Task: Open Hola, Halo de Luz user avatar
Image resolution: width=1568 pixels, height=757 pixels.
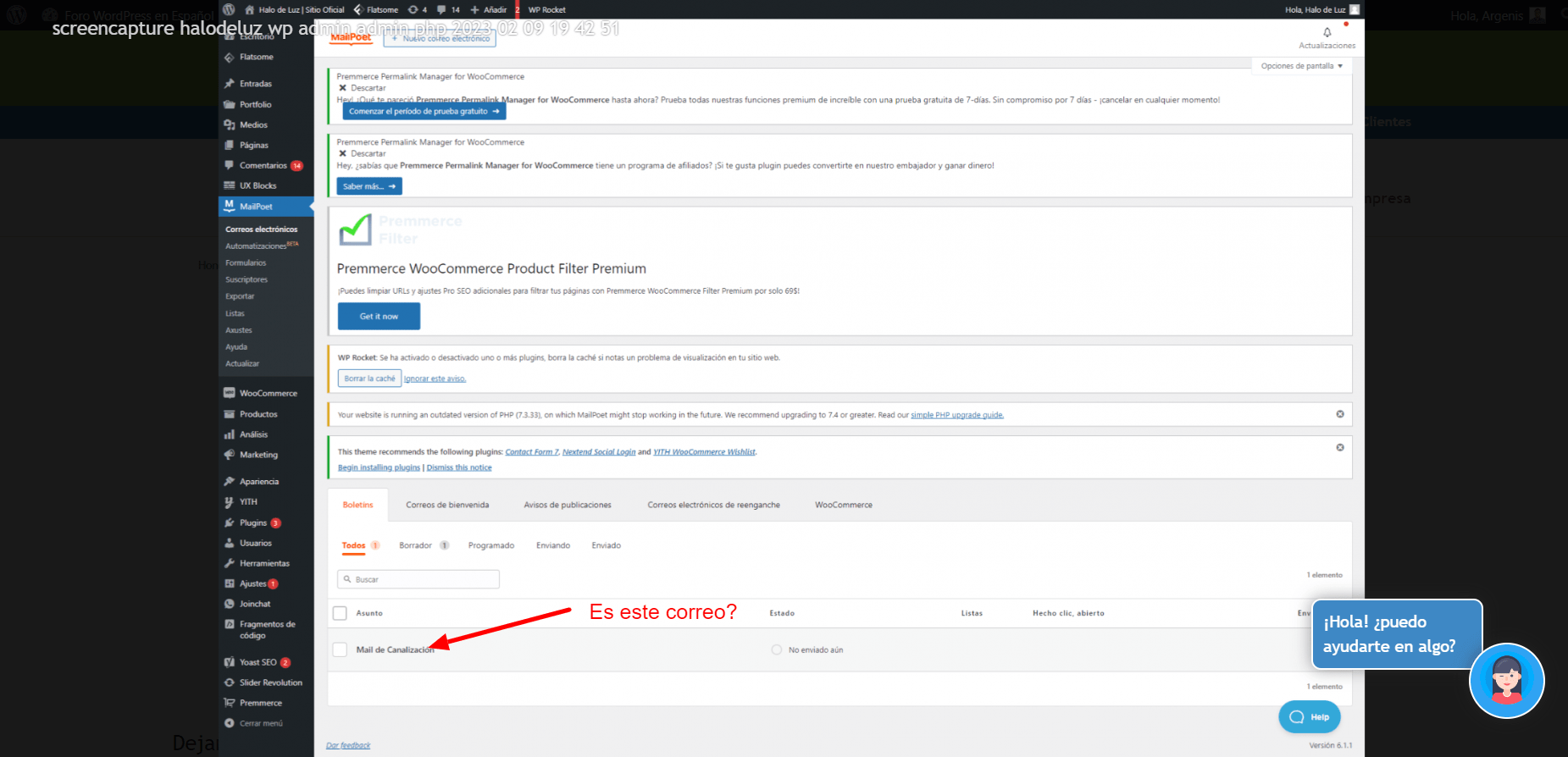Action: coord(1354,10)
